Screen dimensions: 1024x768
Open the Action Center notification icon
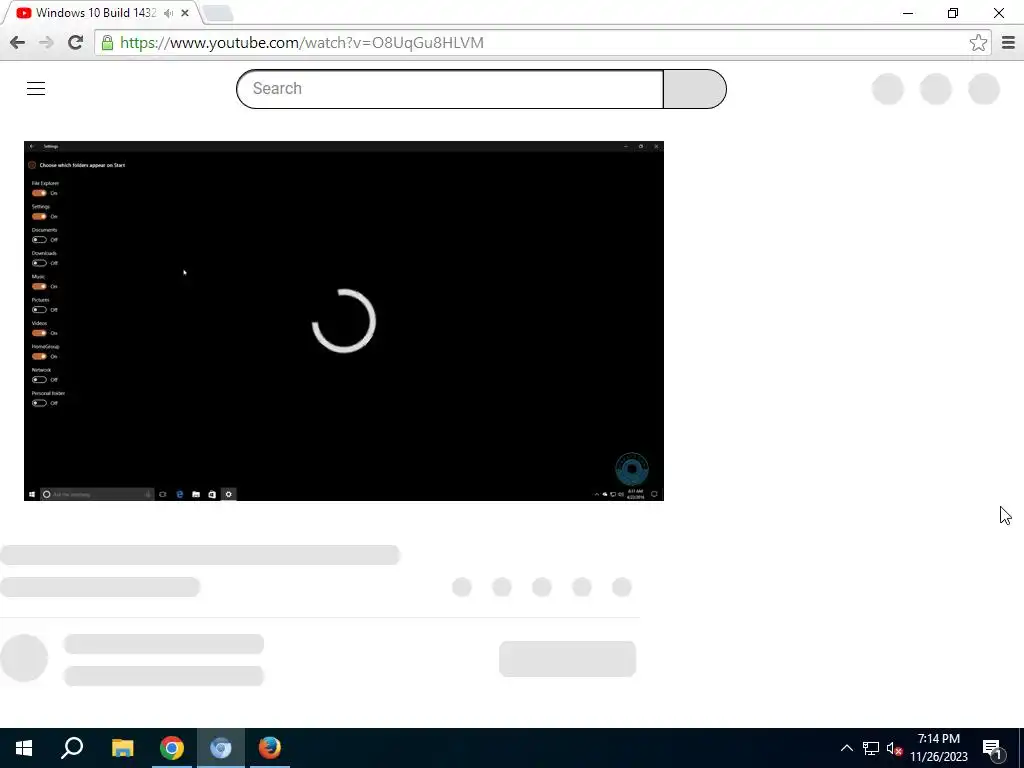click(x=993, y=748)
